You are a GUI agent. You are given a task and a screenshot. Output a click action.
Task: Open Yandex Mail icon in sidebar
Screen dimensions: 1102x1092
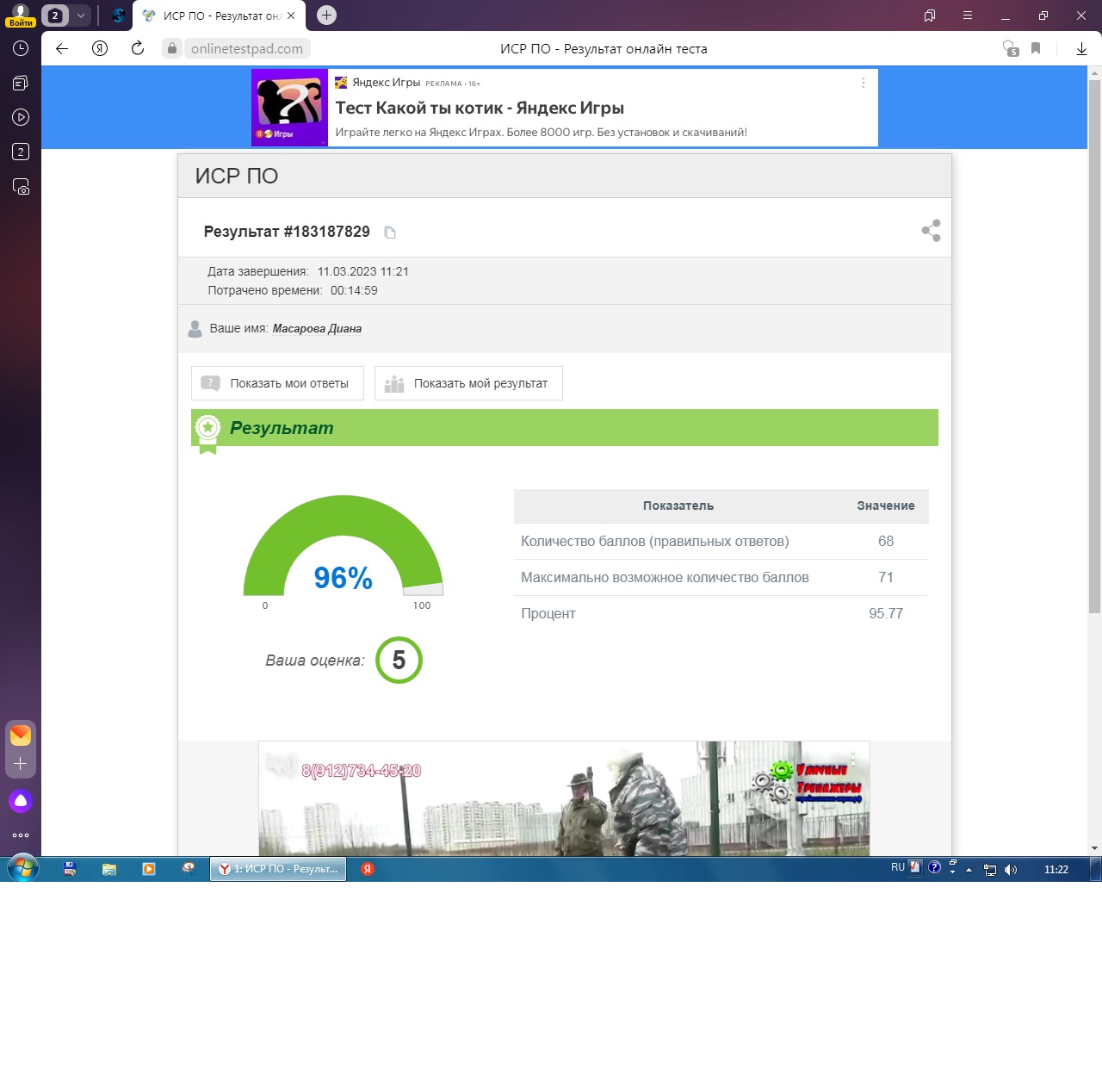pos(21,735)
